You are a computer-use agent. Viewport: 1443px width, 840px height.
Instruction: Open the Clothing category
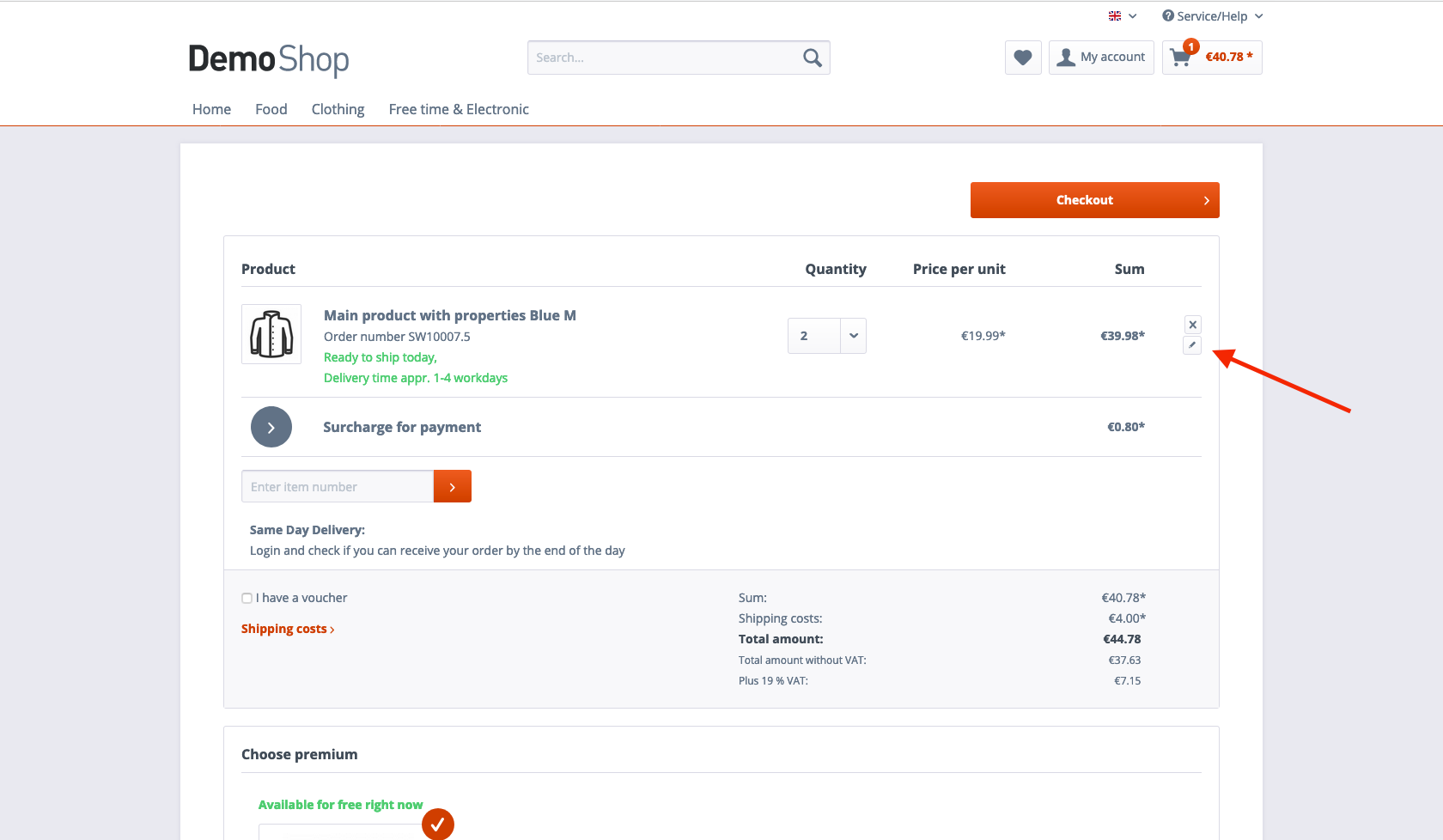tap(338, 109)
